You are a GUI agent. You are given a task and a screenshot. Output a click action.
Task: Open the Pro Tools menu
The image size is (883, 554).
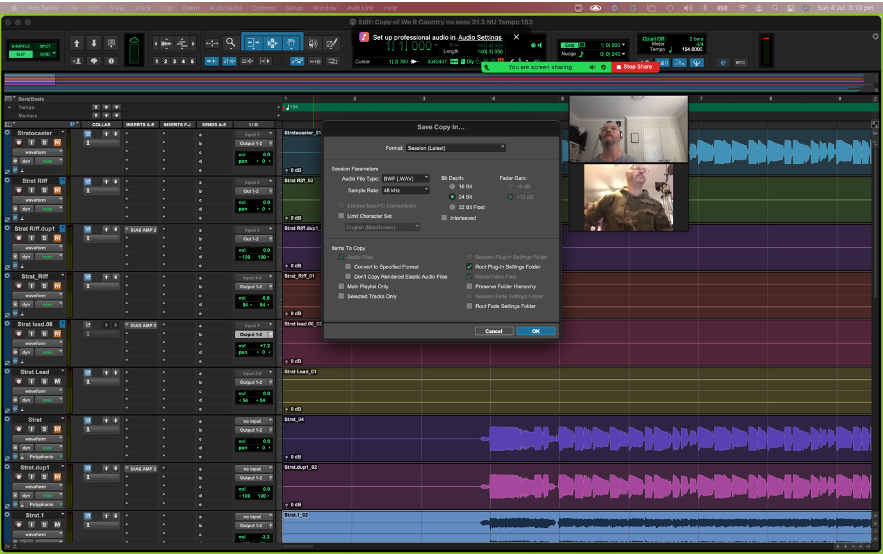tap(43, 8)
